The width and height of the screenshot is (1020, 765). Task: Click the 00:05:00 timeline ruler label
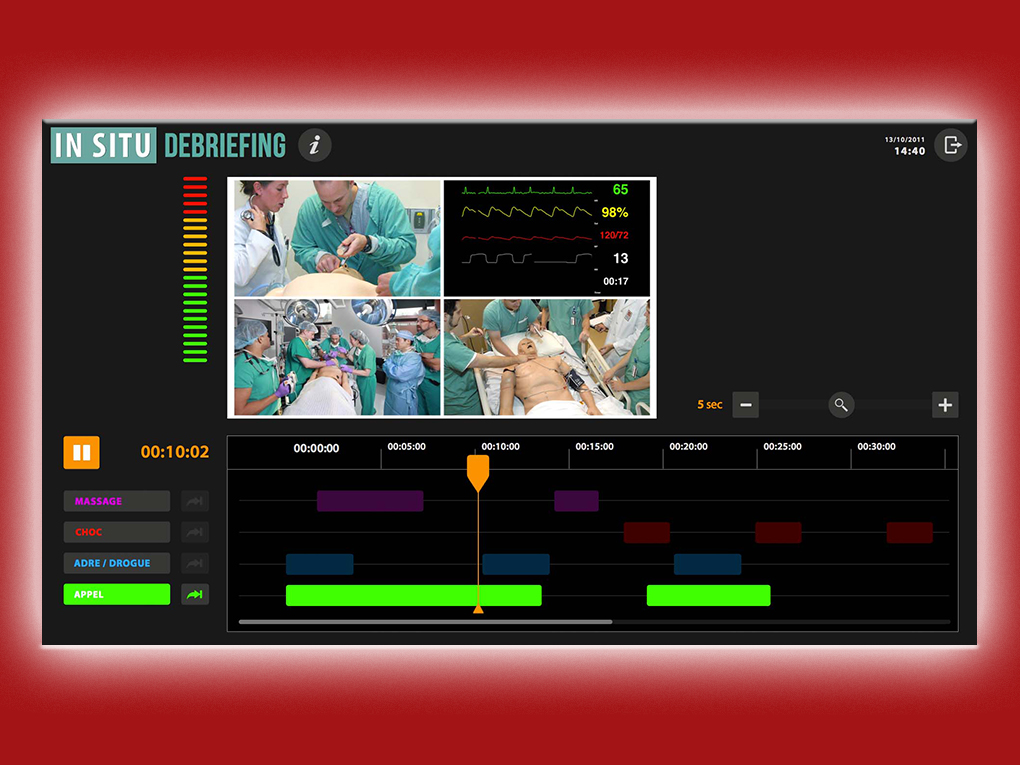(407, 446)
